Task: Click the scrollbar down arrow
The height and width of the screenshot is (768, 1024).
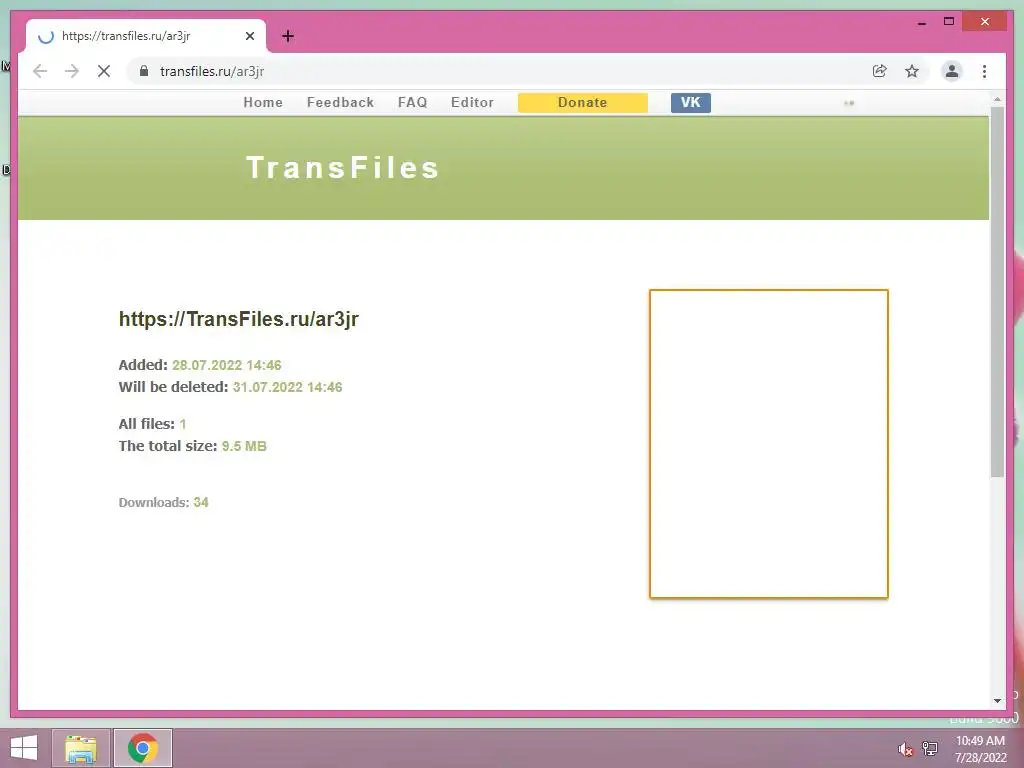Action: point(997,701)
